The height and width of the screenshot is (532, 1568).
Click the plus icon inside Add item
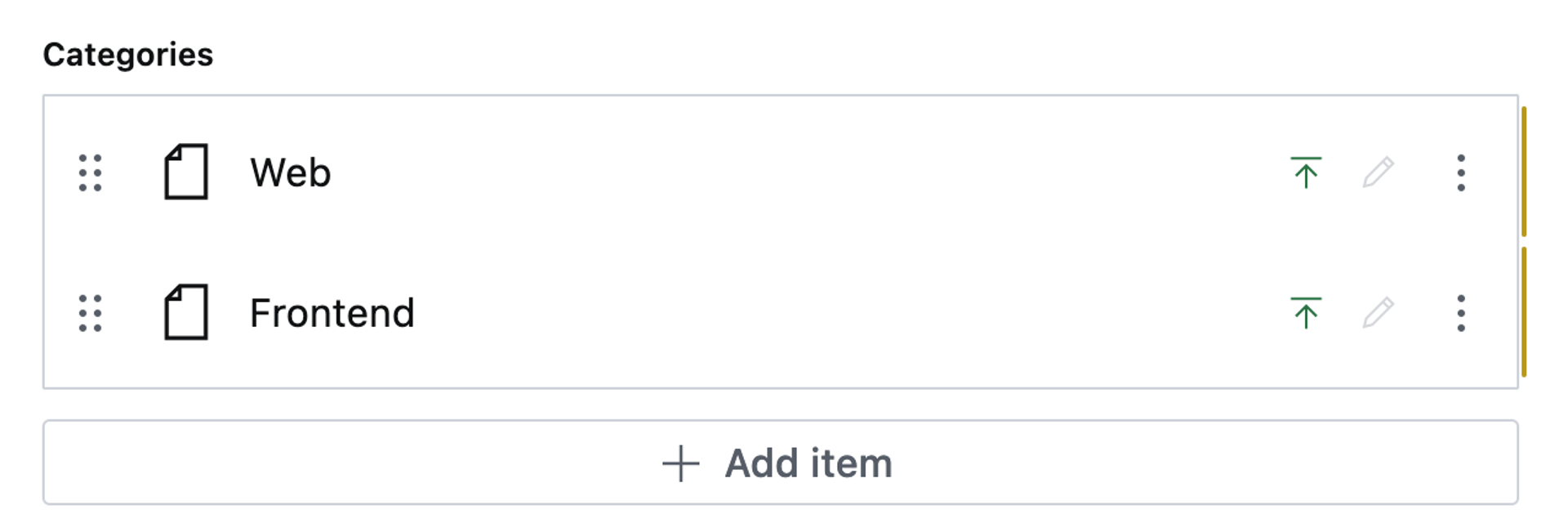(x=680, y=463)
